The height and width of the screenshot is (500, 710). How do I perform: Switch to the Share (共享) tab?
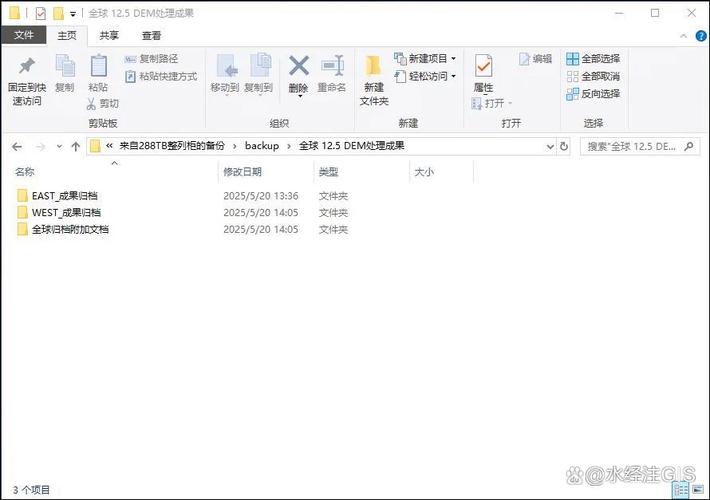coord(109,35)
